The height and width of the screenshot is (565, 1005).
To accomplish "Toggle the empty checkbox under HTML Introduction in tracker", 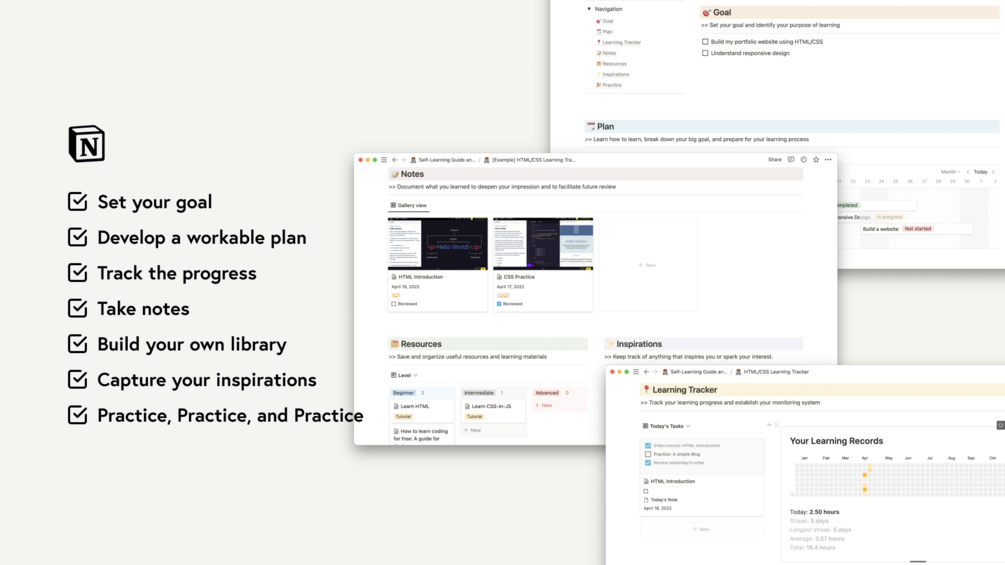I will coord(646,491).
